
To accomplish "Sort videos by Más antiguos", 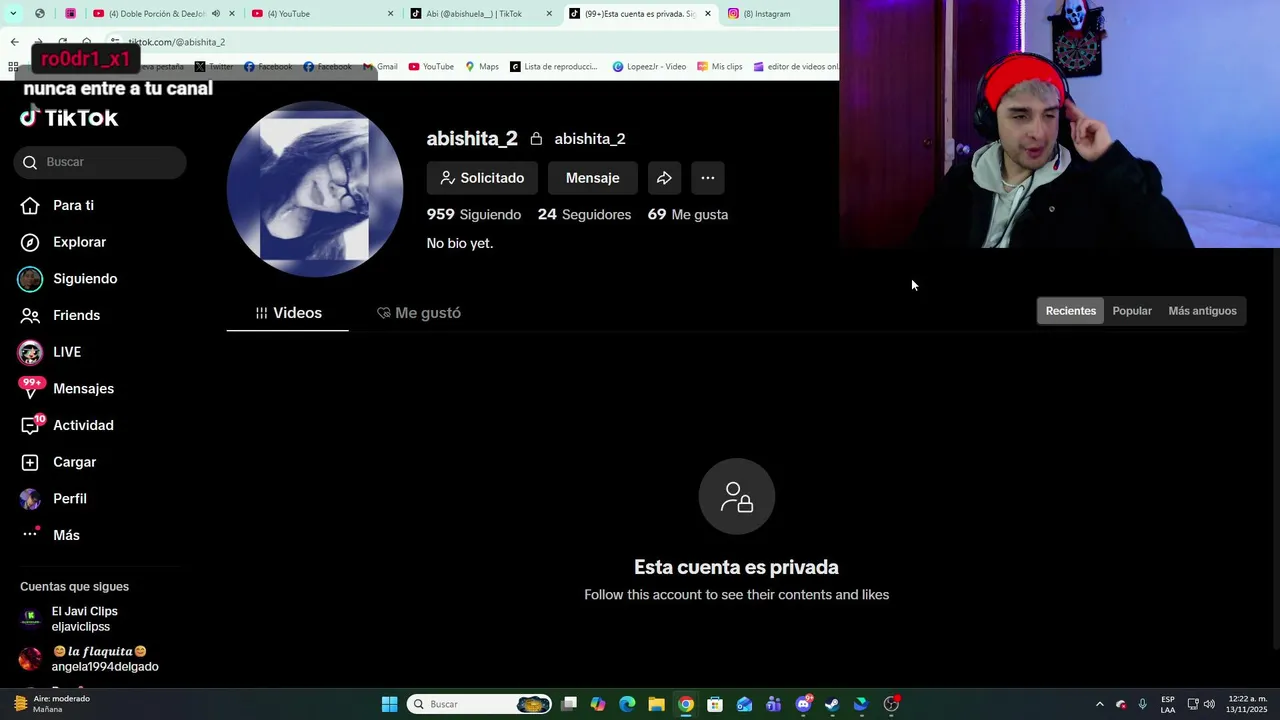I will (x=1202, y=311).
